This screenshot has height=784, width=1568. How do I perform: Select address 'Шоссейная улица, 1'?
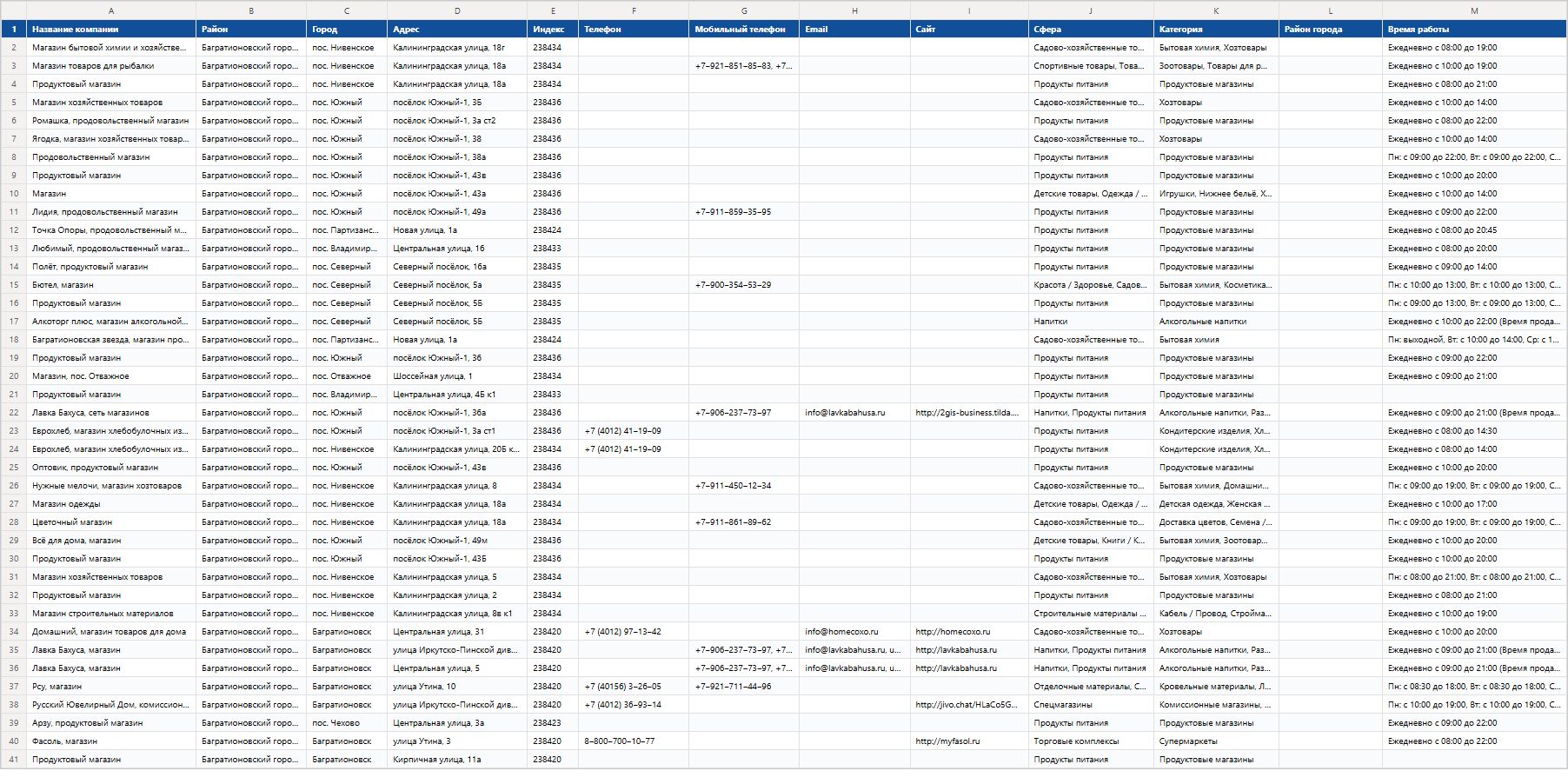[457, 376]
